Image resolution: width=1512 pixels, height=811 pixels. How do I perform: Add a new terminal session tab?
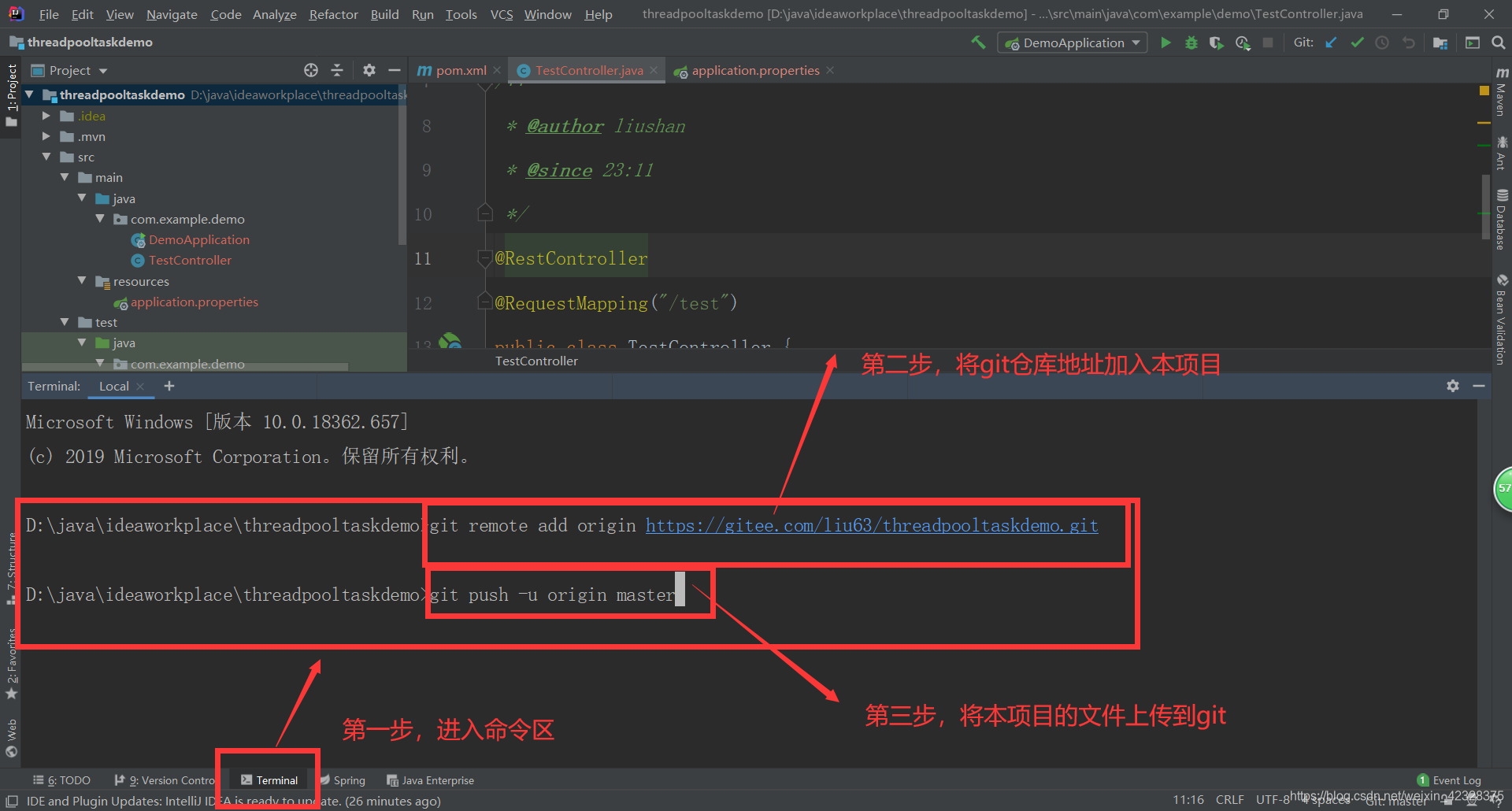coord(169,386)
